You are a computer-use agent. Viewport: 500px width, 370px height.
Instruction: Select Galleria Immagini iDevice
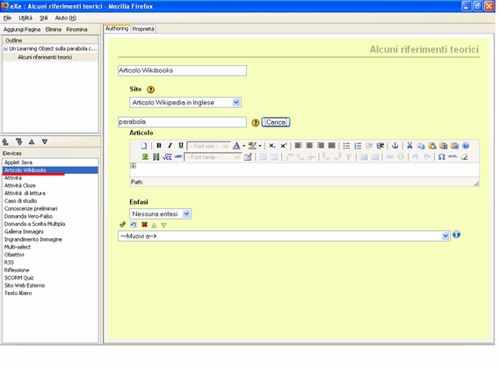pos(24,232)
